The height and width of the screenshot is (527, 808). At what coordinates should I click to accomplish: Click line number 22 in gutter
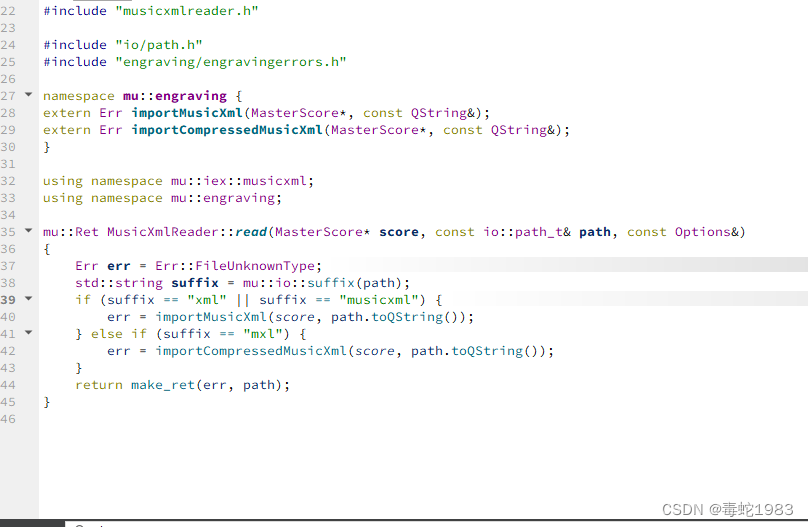8,11
